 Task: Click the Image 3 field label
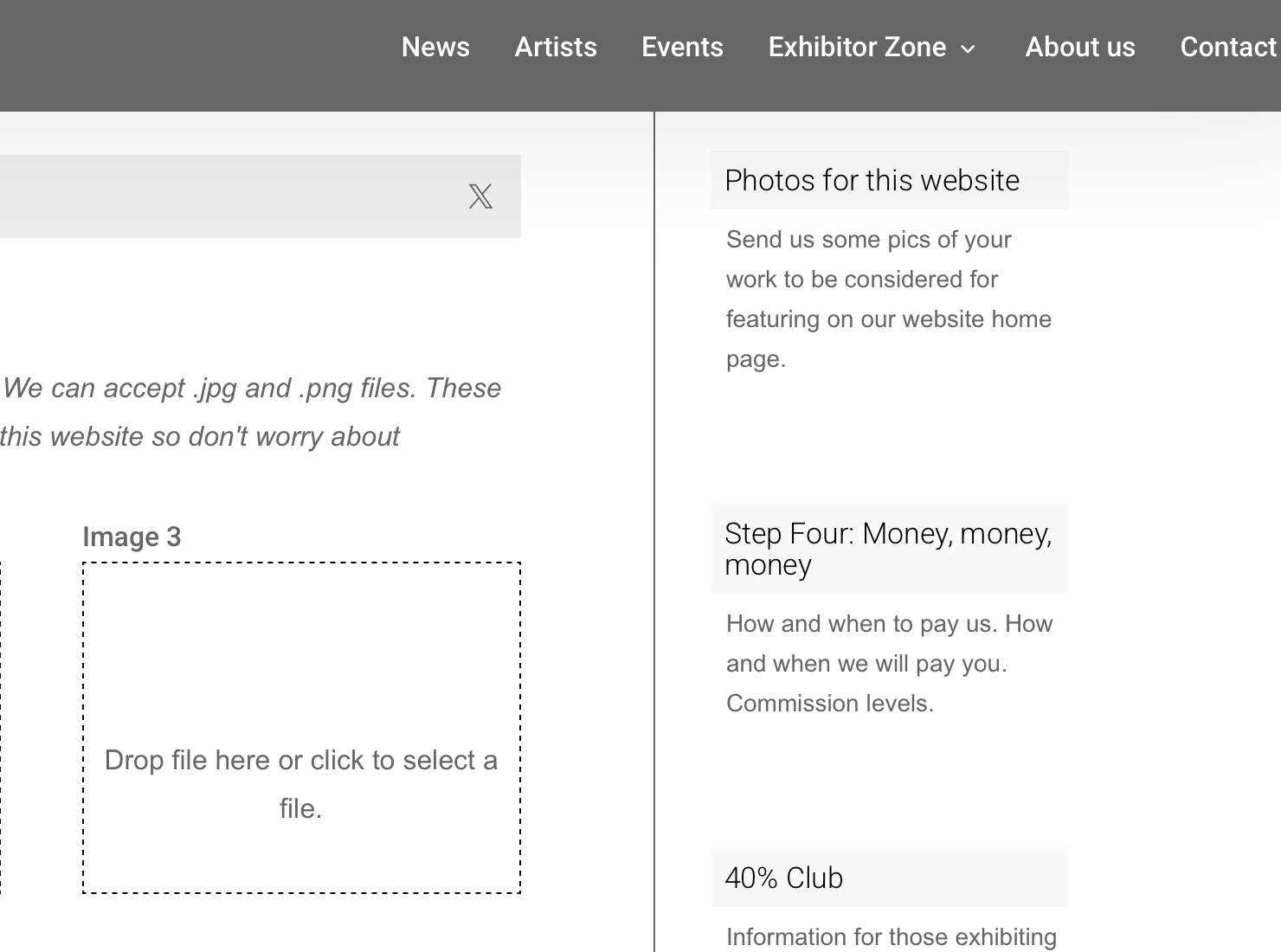point(132,537)
